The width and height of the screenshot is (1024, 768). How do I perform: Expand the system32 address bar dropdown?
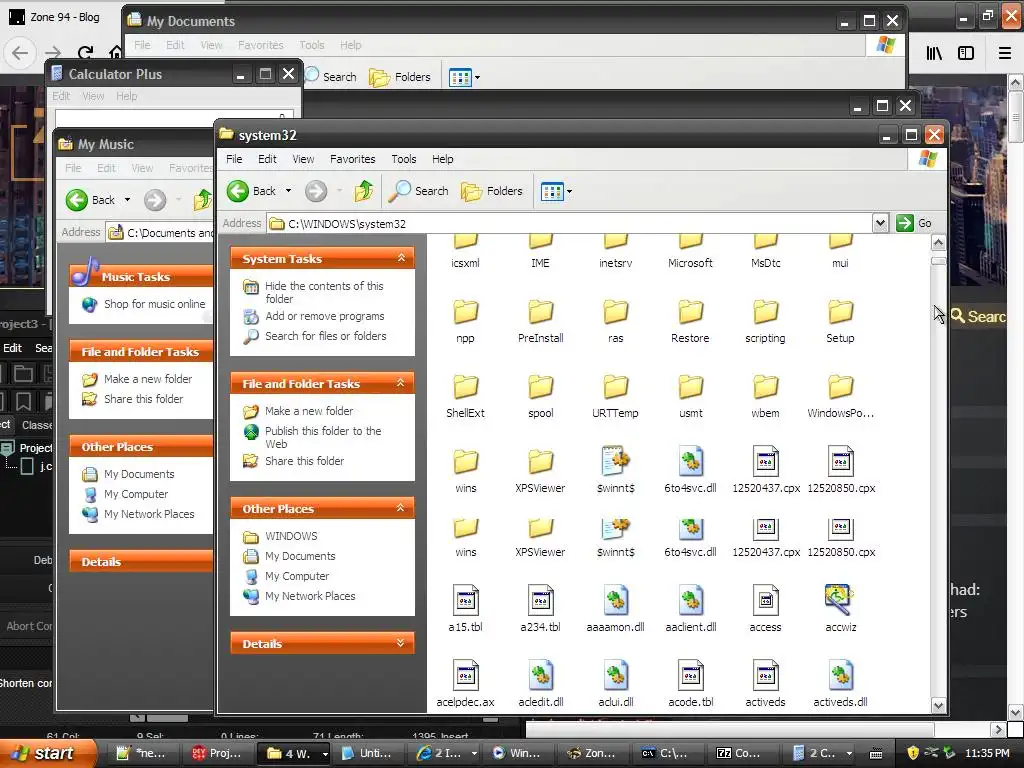click(x=880, y=223)
